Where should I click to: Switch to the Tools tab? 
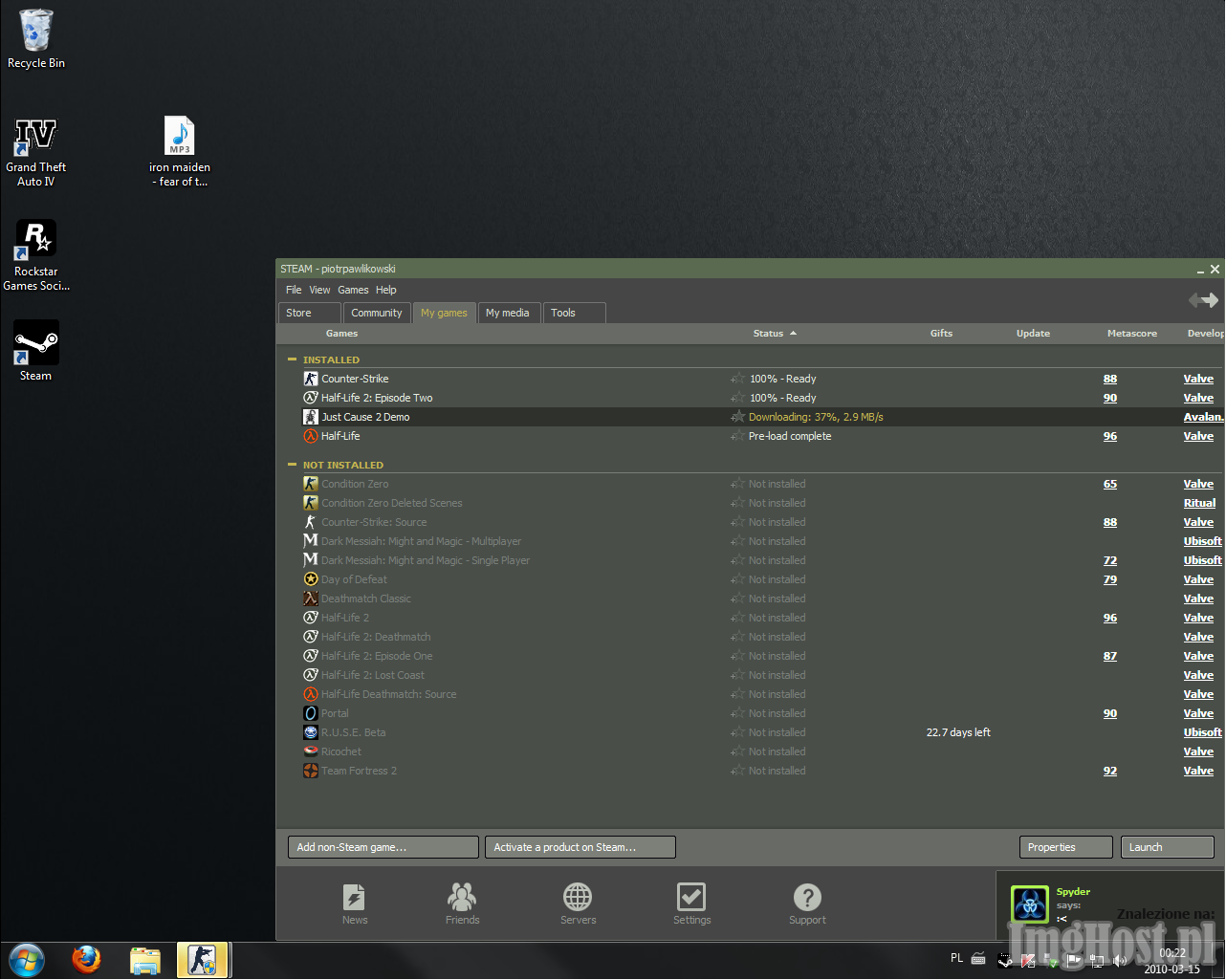[x=574, y=313]
